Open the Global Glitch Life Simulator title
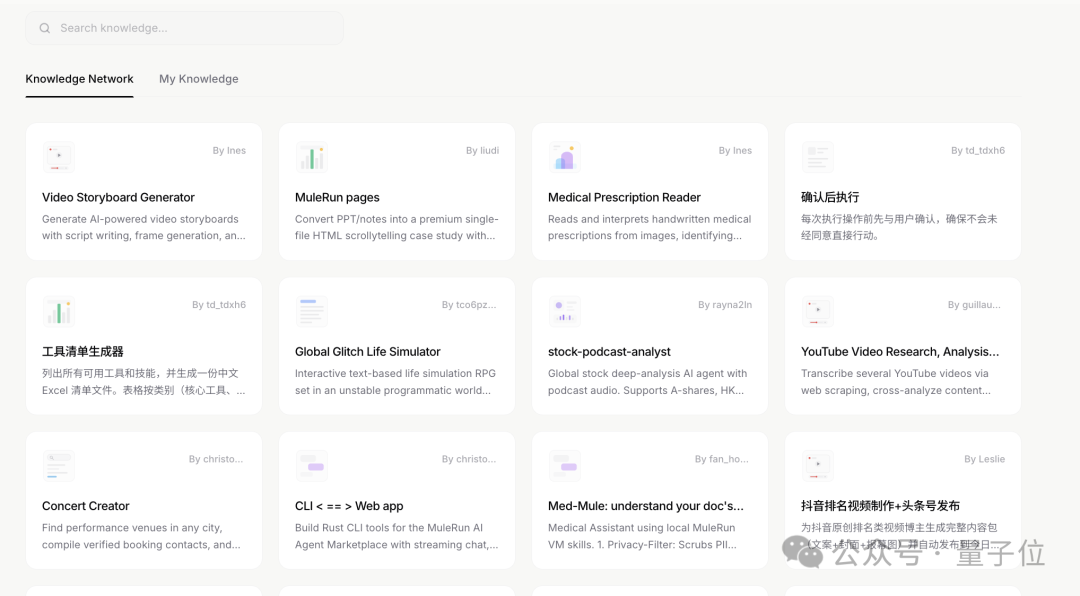1080x596 pixels. pos(367,351)
